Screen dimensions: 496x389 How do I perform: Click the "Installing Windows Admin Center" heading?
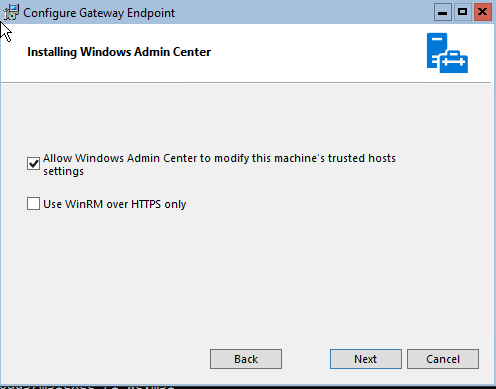tap(119, 52)
